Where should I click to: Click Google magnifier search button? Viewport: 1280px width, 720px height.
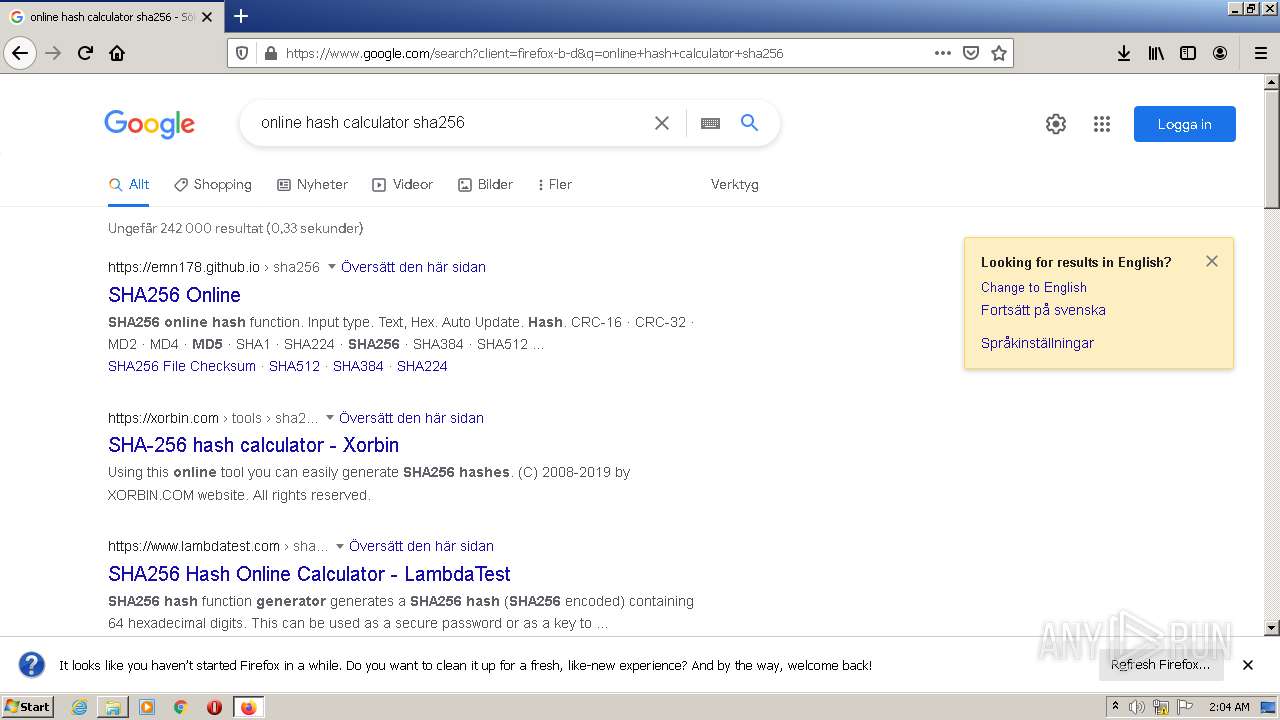[x=749, y=122]
